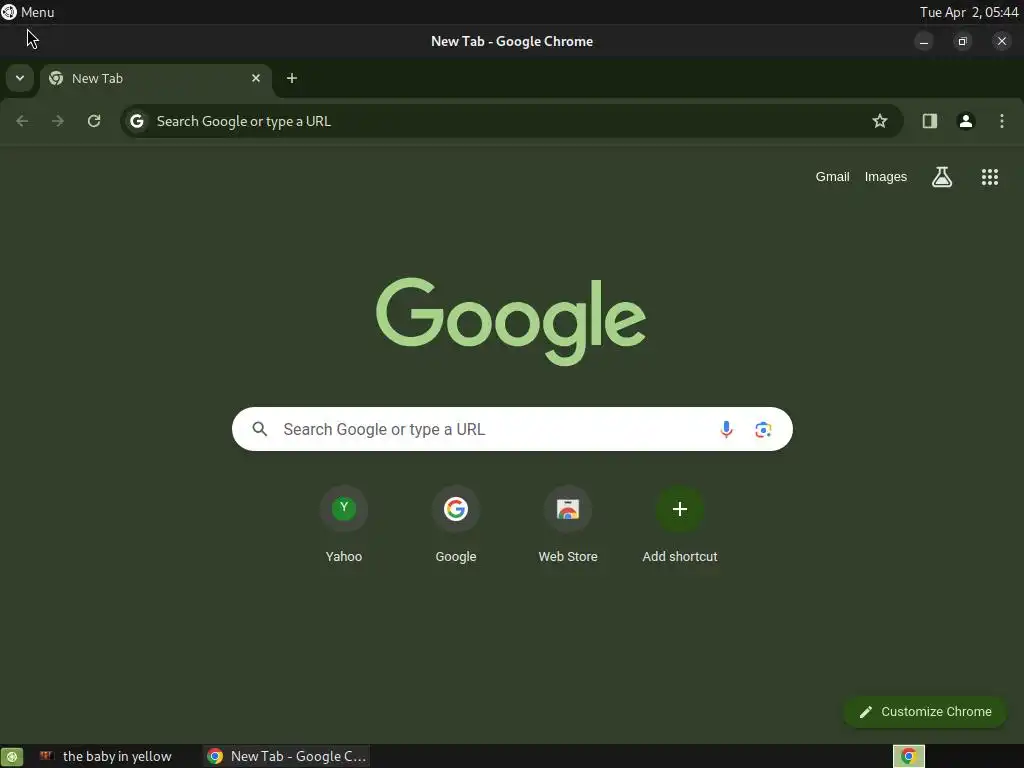Select the New Tab tab
Image resolution: width=1024 pixels, height=768 pixels.
[155, 78]
